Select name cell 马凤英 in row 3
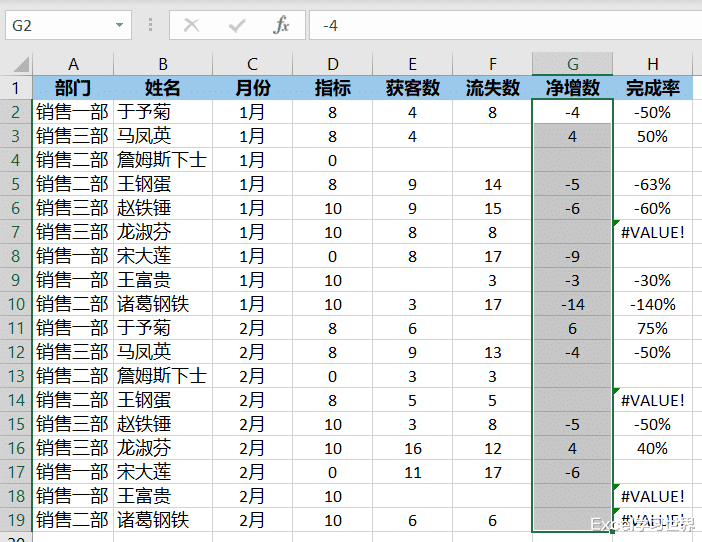702x542 pixels. [x=163, y=136]
